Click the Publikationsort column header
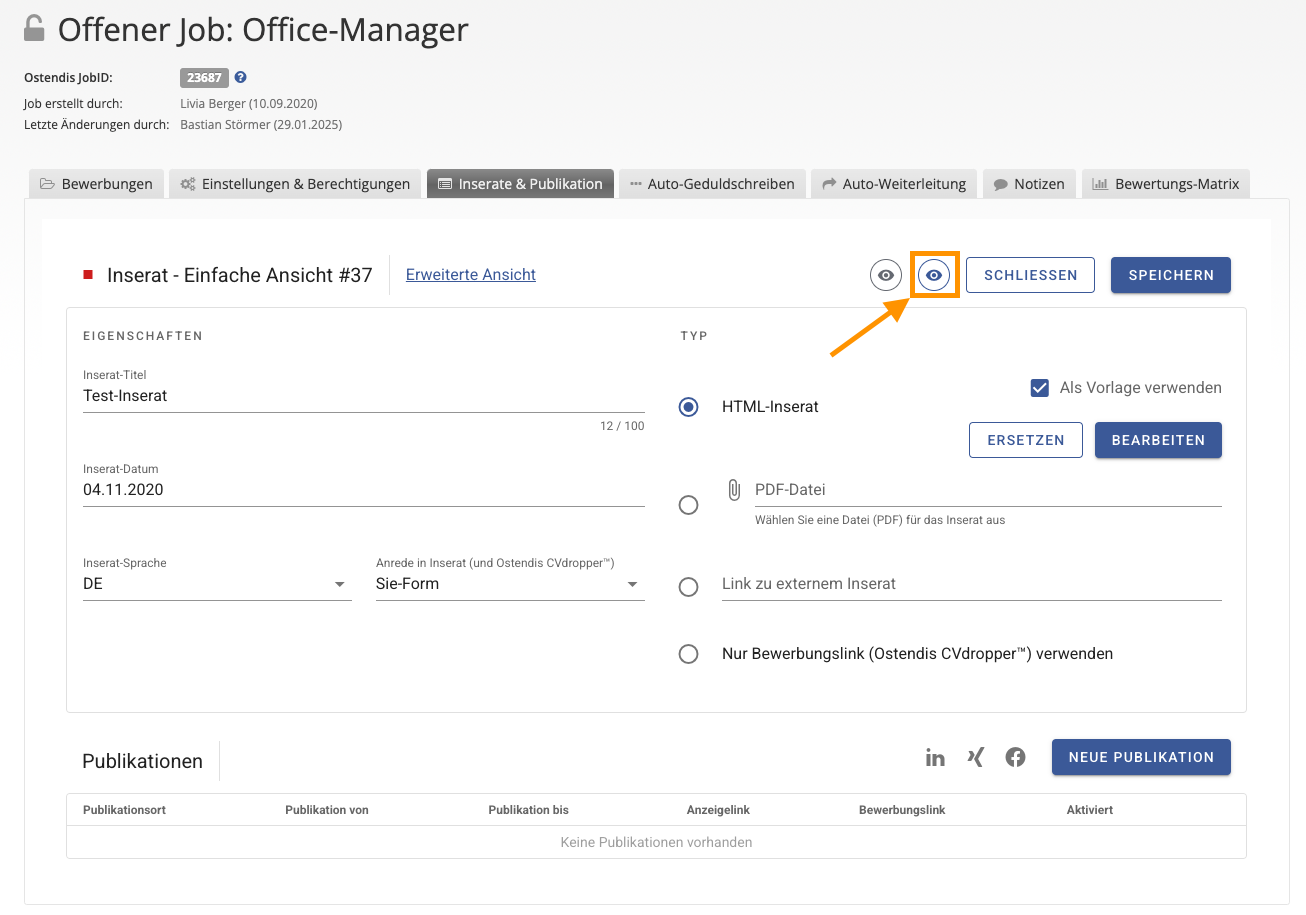The image size is (1306, 915). click(x=124, y=810)
